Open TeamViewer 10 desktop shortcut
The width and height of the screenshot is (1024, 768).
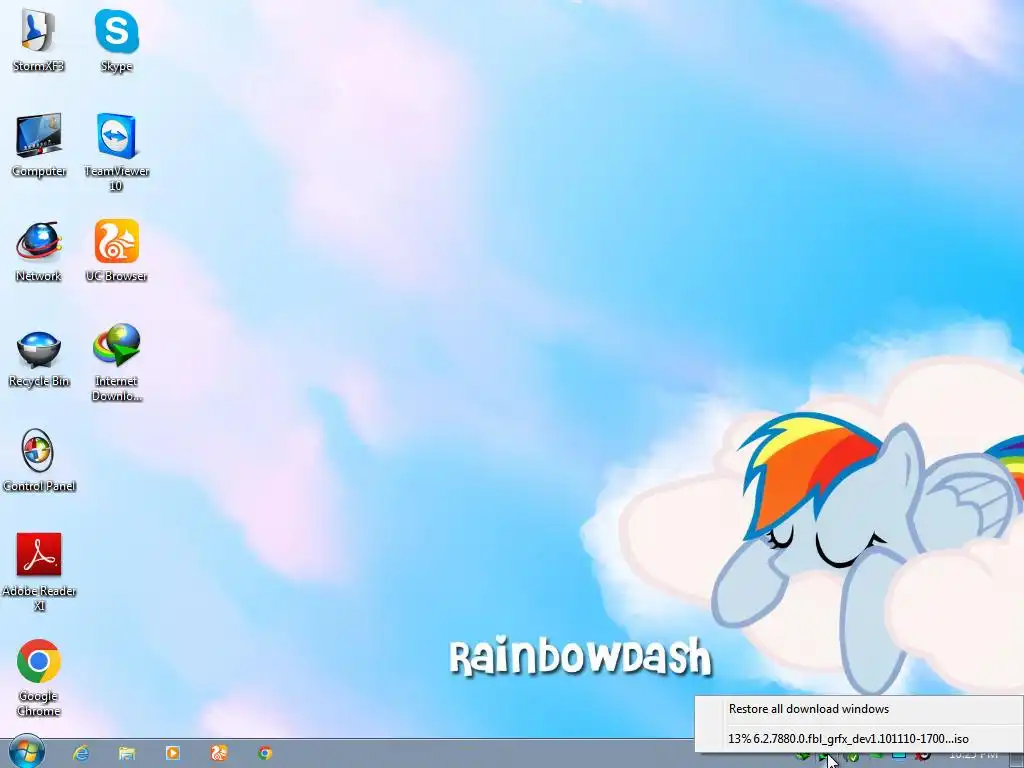(117, 152)
